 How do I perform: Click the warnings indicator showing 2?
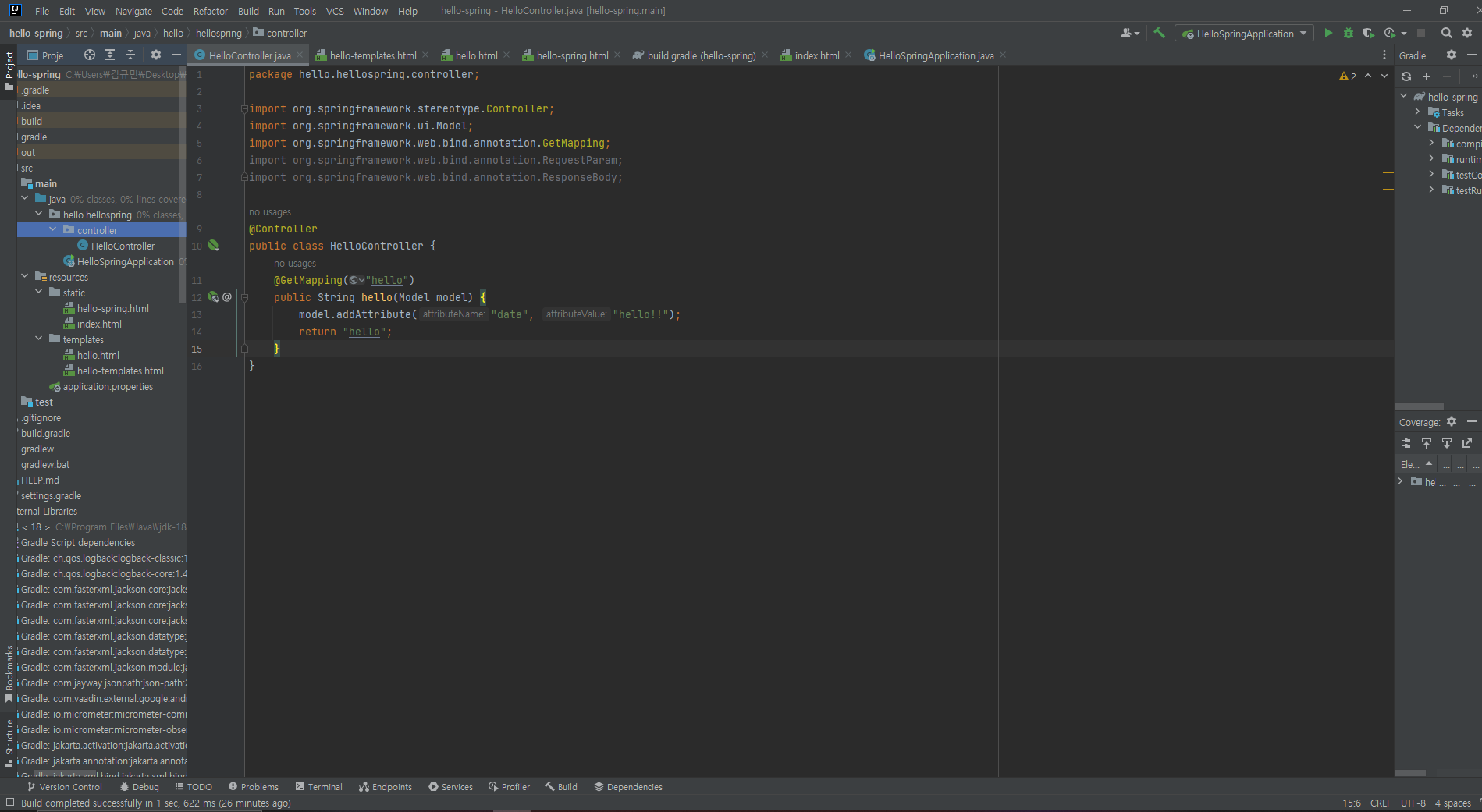(1348, 76)
